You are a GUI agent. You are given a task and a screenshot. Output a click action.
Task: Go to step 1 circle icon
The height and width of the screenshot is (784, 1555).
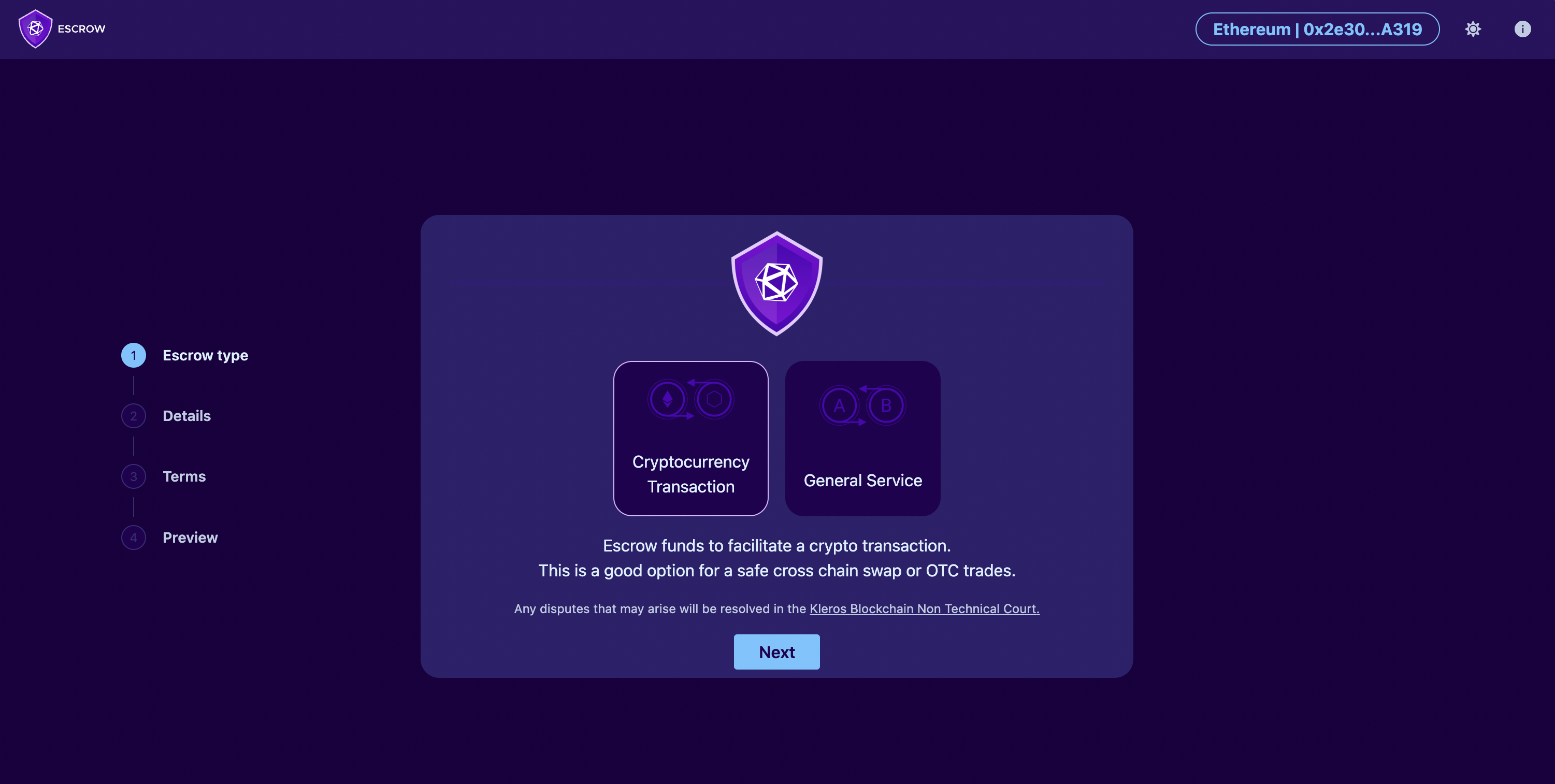(134, 355)
